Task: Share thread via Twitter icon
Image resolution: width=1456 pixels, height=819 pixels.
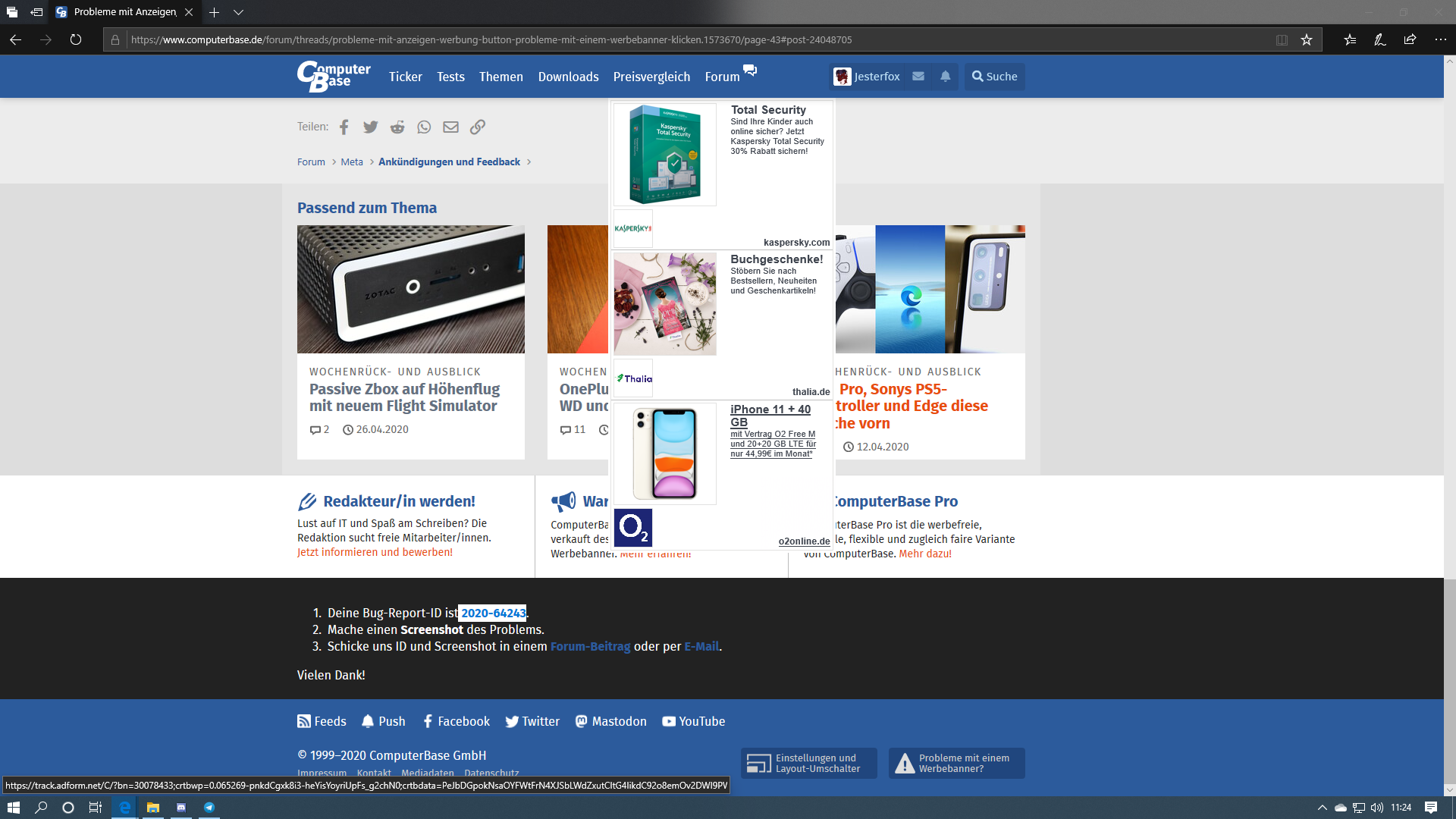Action: pos(370,127)
